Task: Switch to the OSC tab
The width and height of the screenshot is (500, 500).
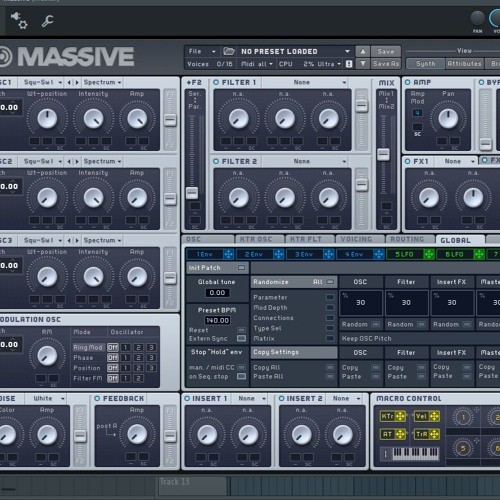Action: 207,239
